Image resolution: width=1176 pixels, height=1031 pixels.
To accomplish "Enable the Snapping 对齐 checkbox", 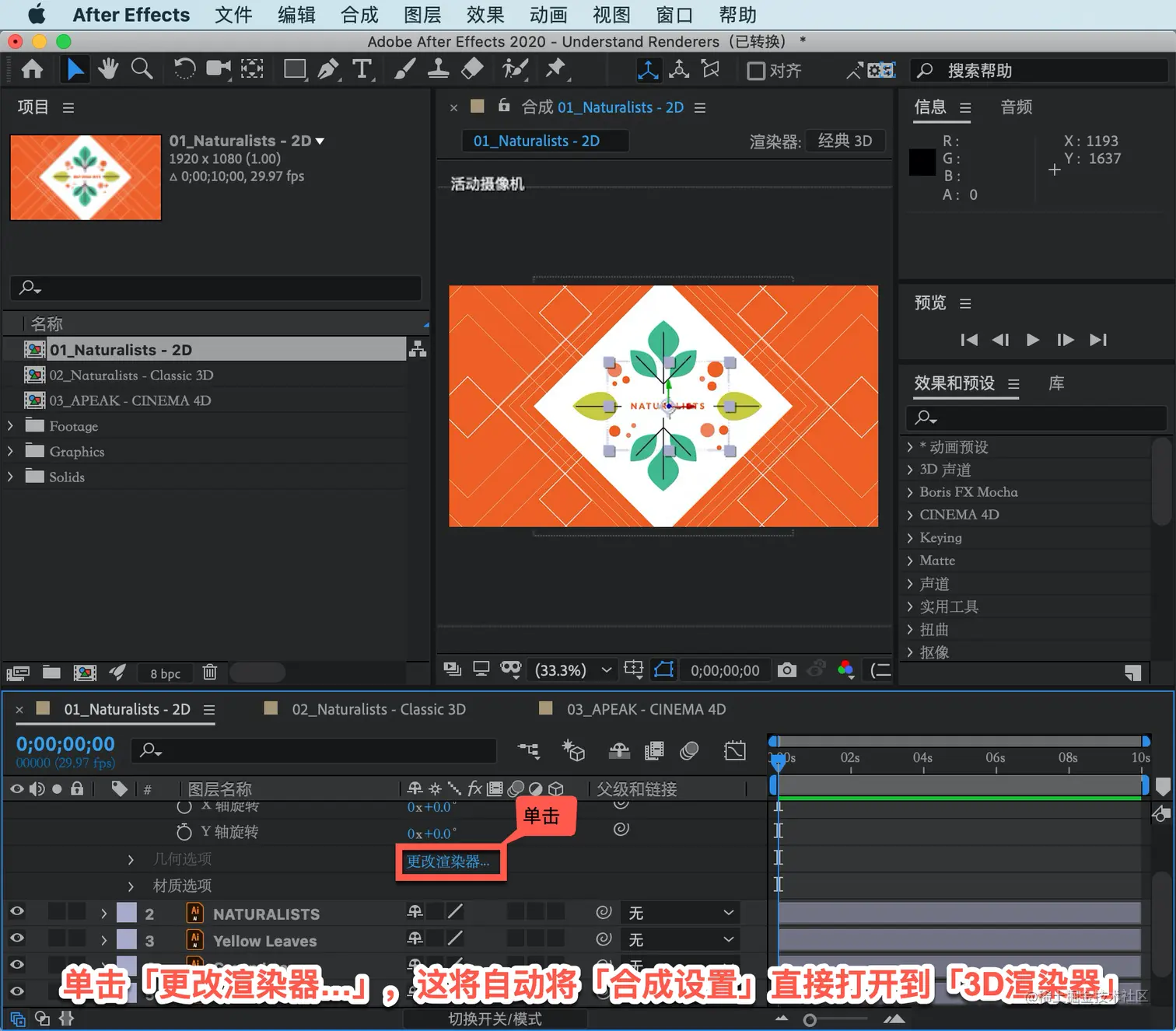I will click(755, 71).
